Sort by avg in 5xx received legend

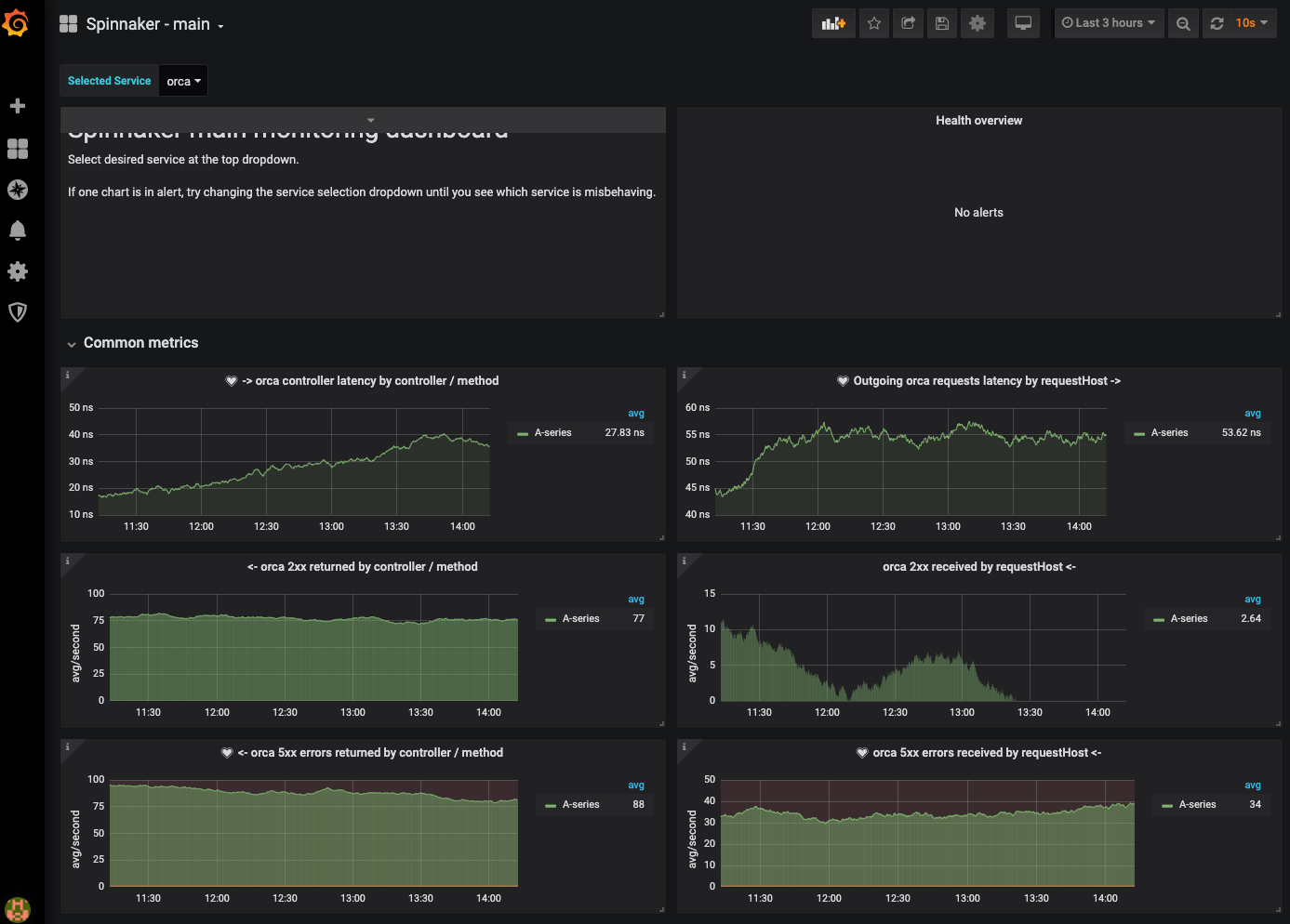(x=1253, y=785)
